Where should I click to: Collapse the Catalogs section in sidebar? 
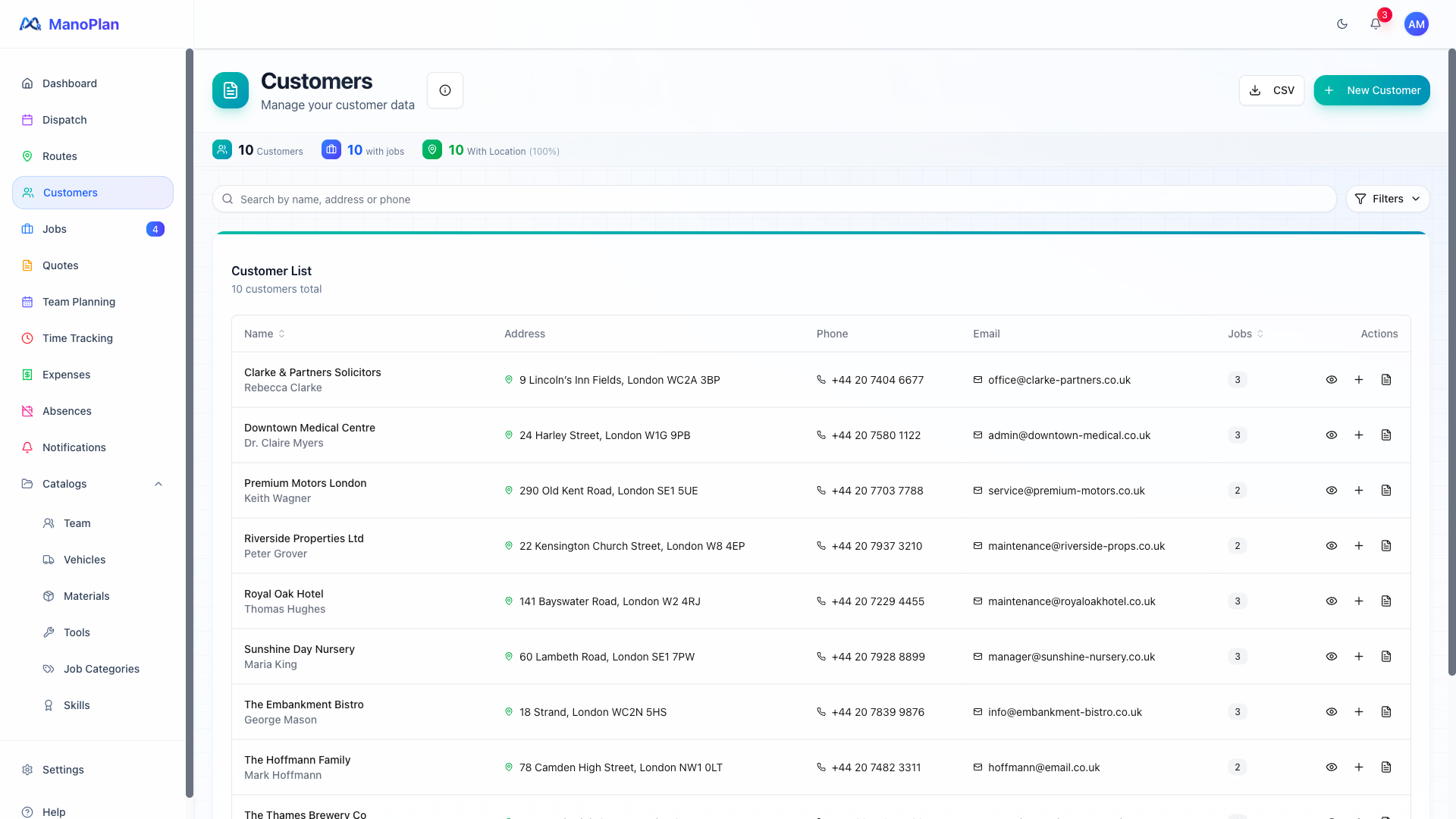158,484
